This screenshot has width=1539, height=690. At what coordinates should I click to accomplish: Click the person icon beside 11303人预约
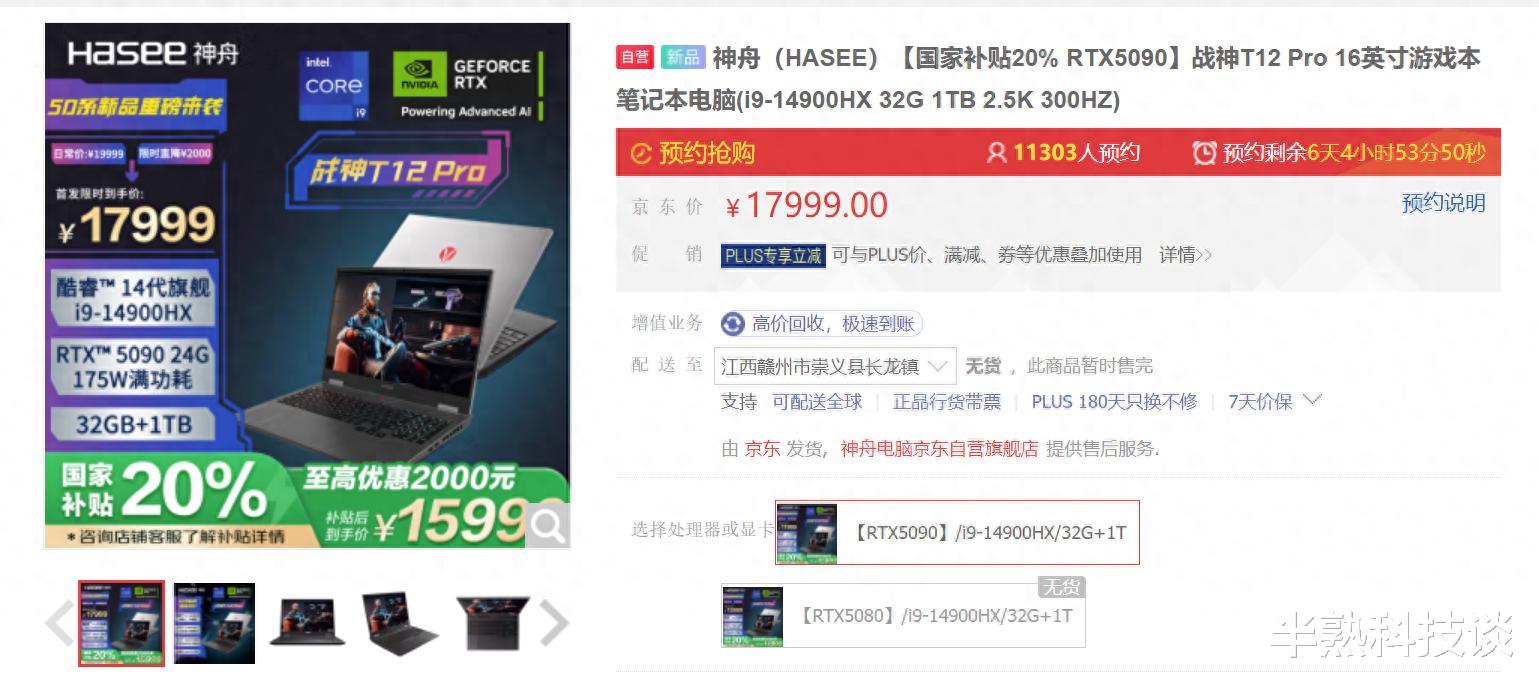(x=996, y=153)
